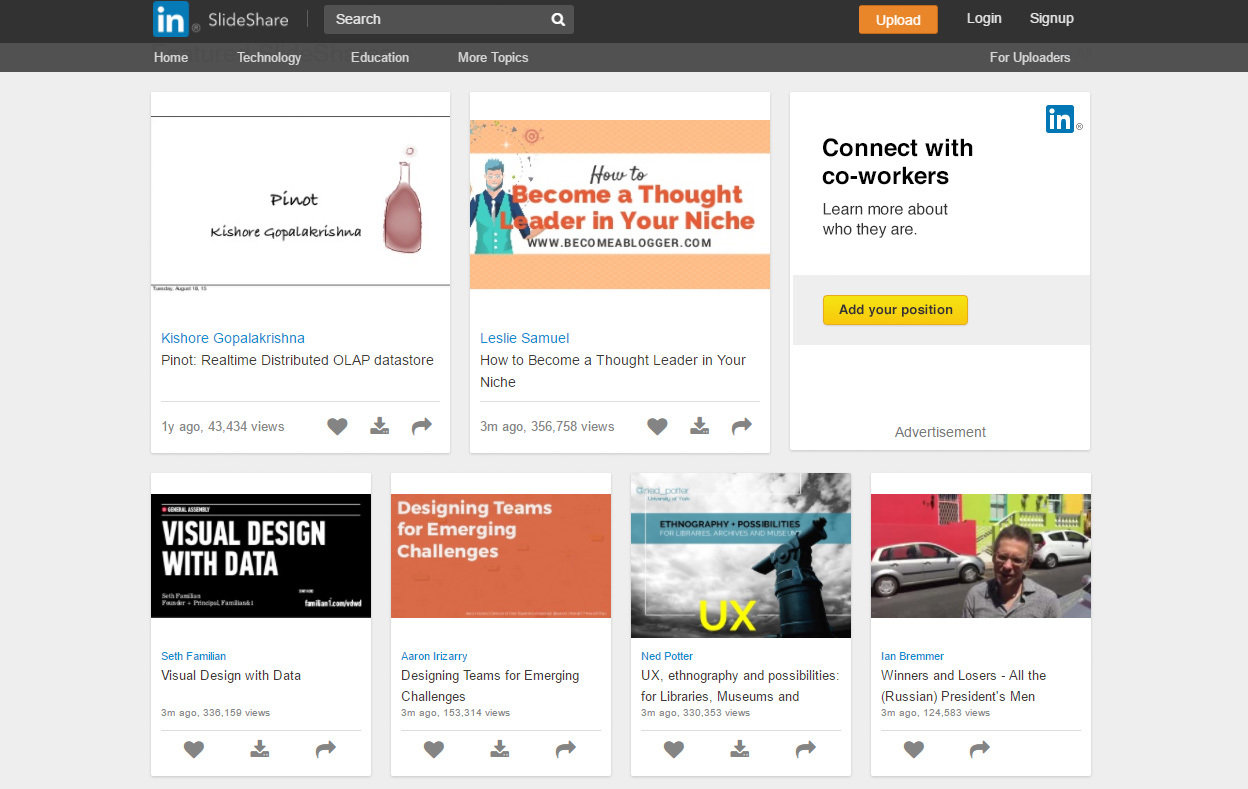Click the Login link

(984, 18)
